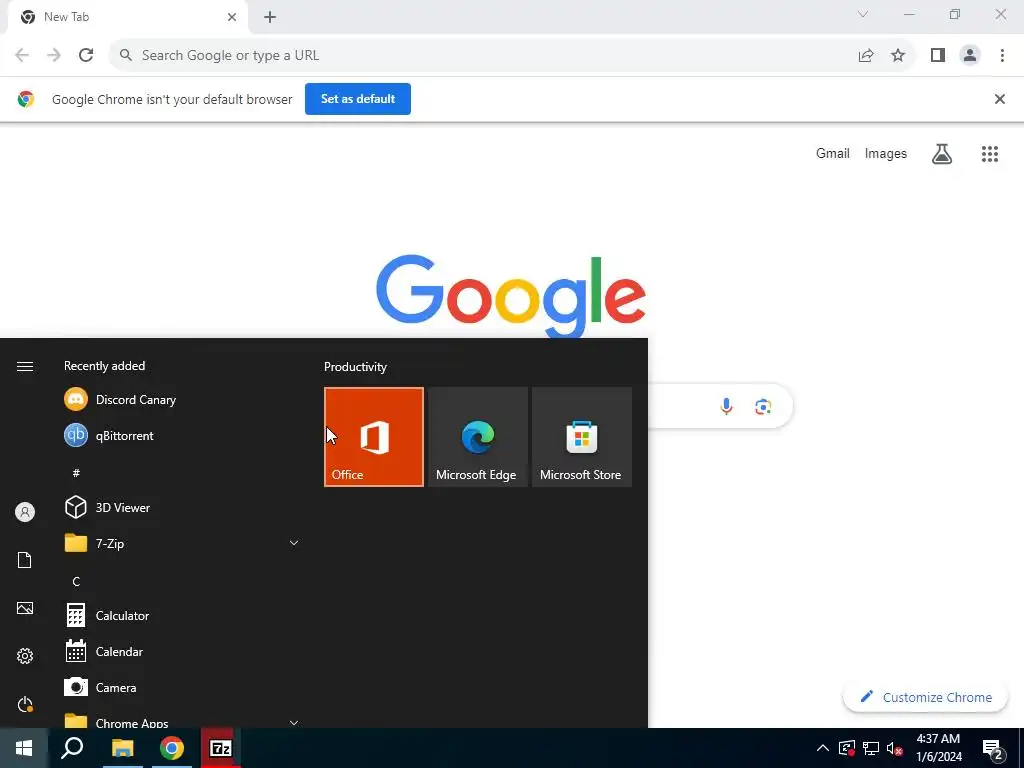Viewport: 1024px width, 768px height.
Task: Reload the page in Chrome
Action: point(86,56)
